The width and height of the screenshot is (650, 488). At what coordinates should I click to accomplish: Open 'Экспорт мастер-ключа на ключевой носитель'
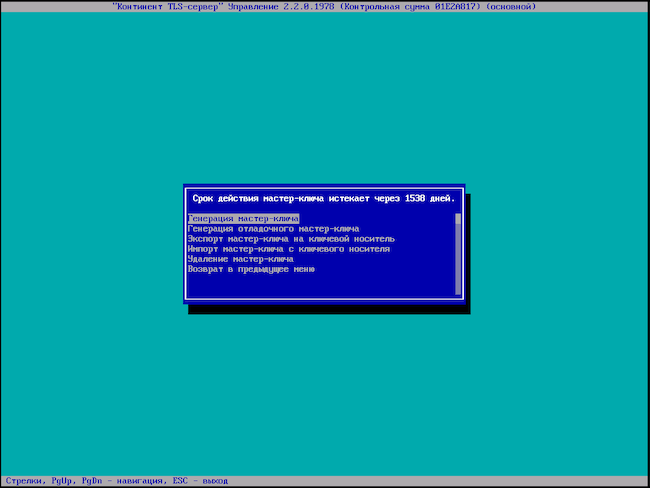pyautogui.click(x=291, y=239)
